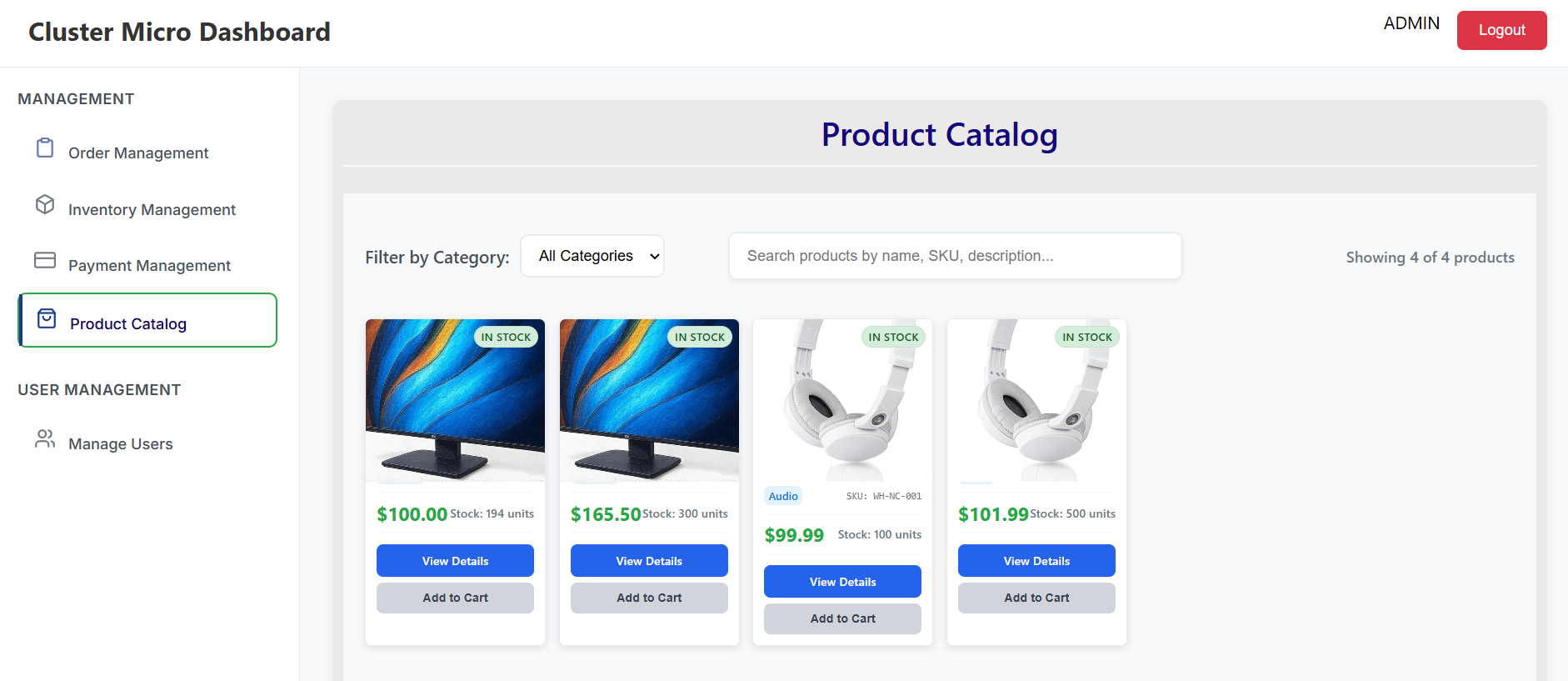Click the Audio category badge
The height and width of the screenshot is (681, 1568).
tap(782, 495)
